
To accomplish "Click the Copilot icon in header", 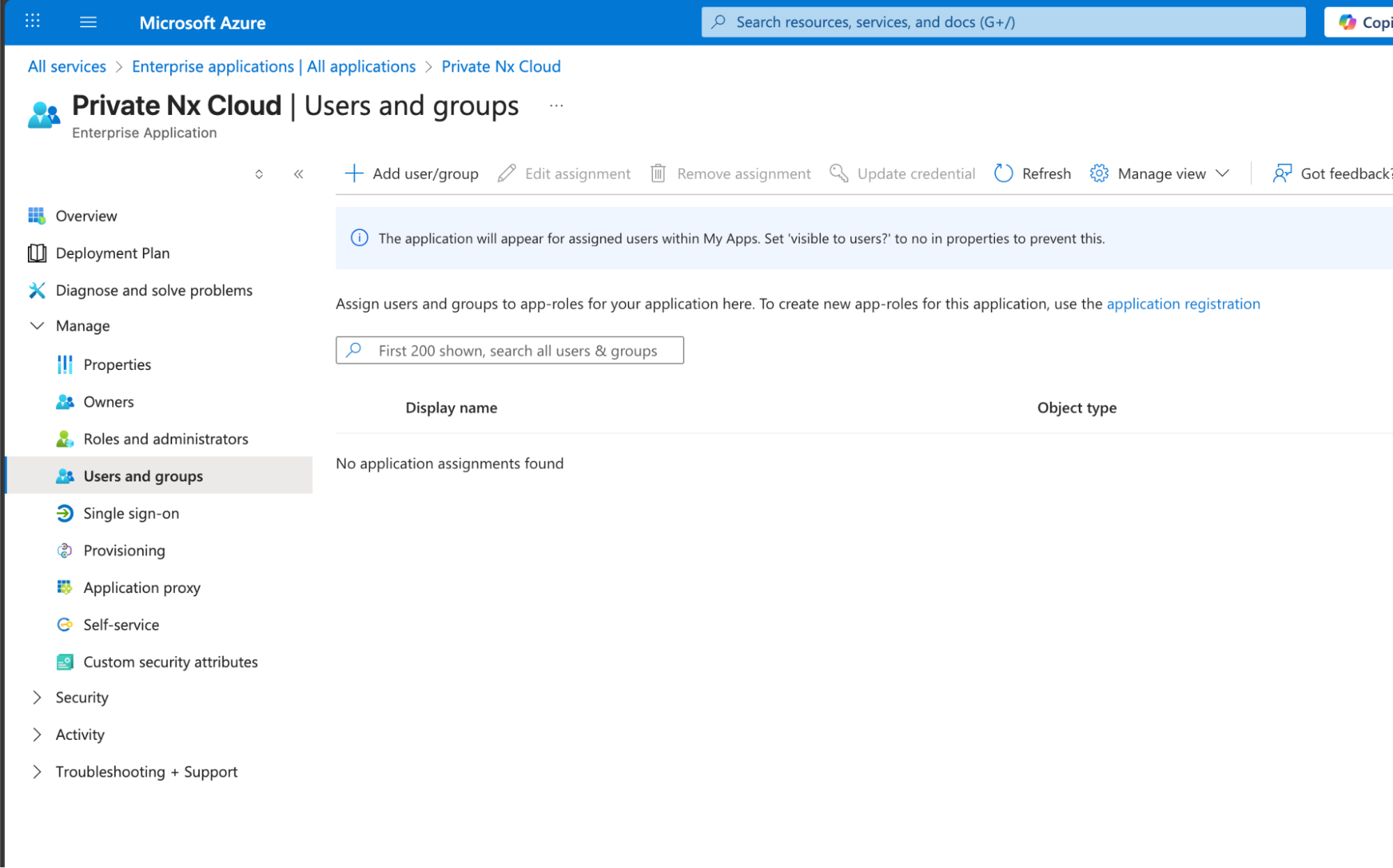I will (1347, 22).
